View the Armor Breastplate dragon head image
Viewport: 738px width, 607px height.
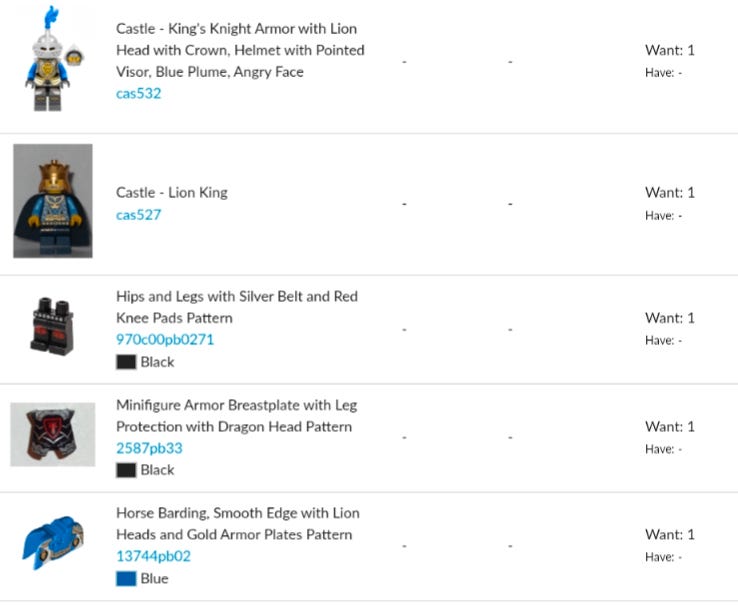53,435
